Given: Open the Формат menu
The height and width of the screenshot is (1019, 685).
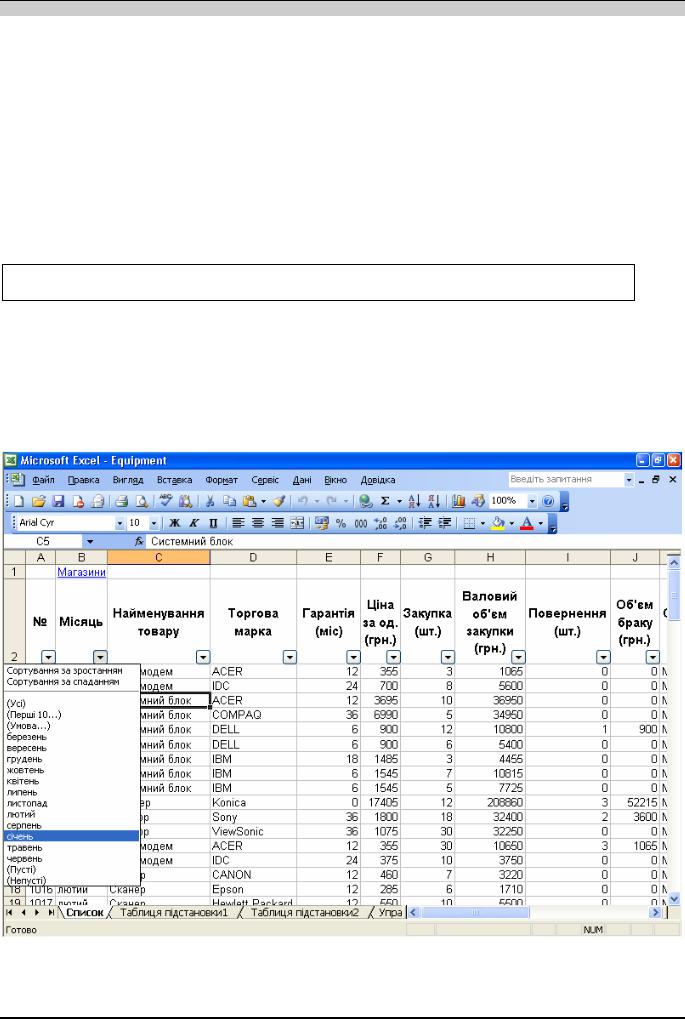Looking at the screenshot, I should 222,480.
